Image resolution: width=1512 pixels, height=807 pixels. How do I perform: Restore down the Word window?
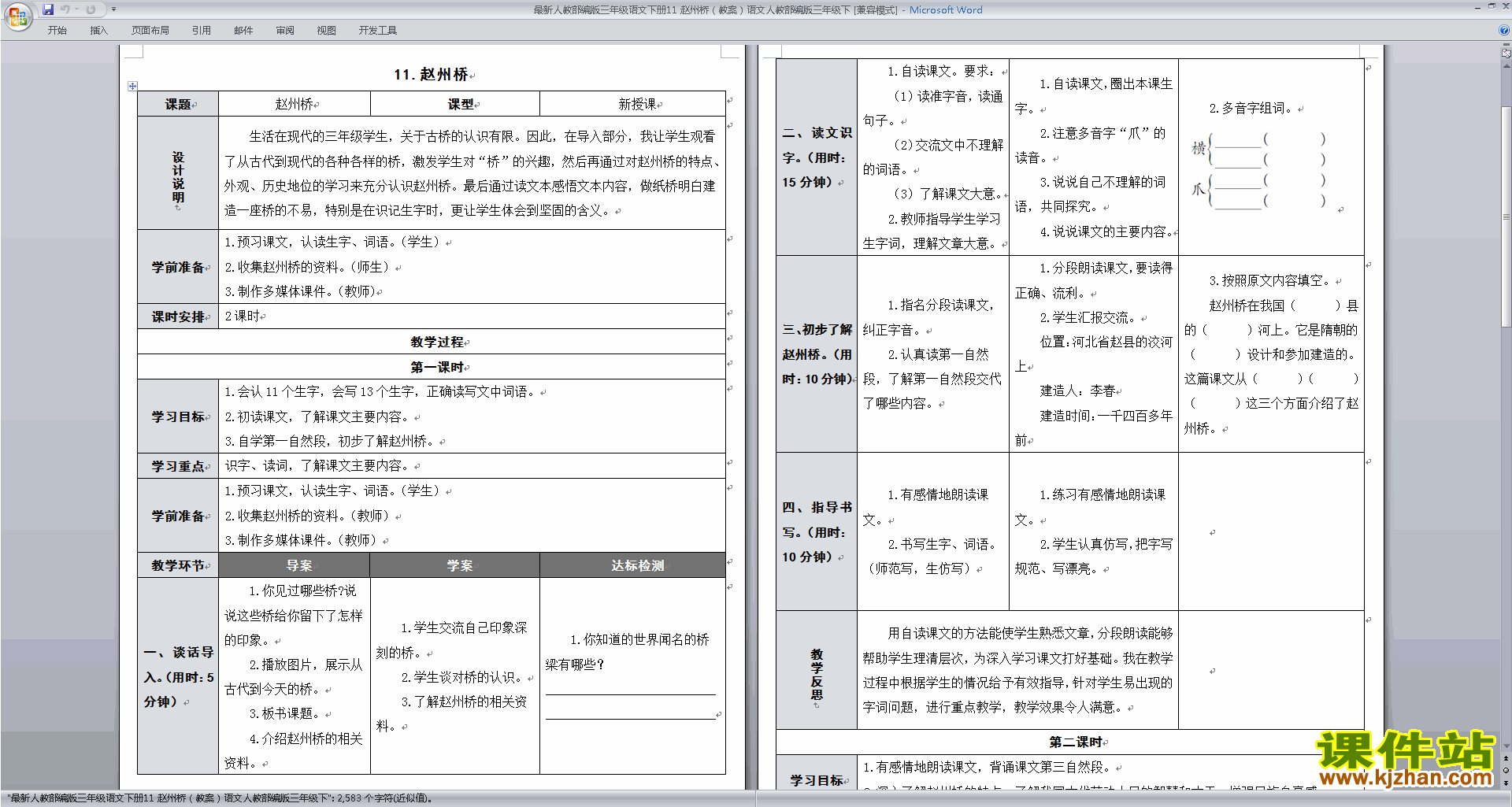pyautogui.click(x=1492, y=6)
